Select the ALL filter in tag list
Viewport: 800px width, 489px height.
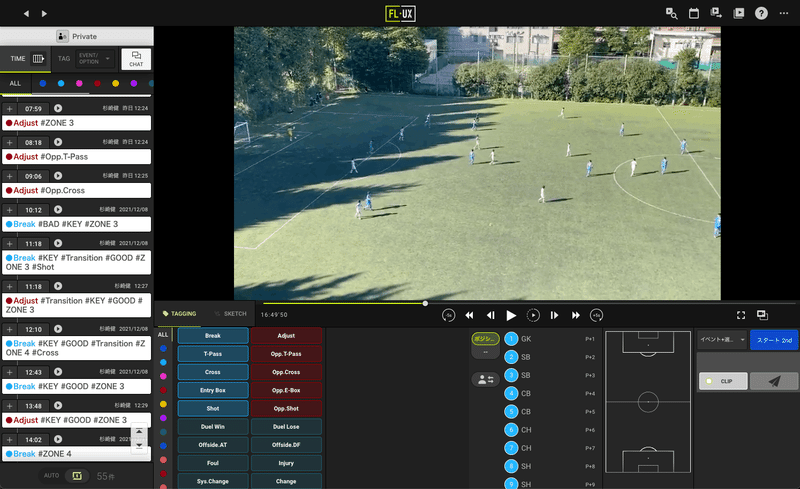(15, 83)
